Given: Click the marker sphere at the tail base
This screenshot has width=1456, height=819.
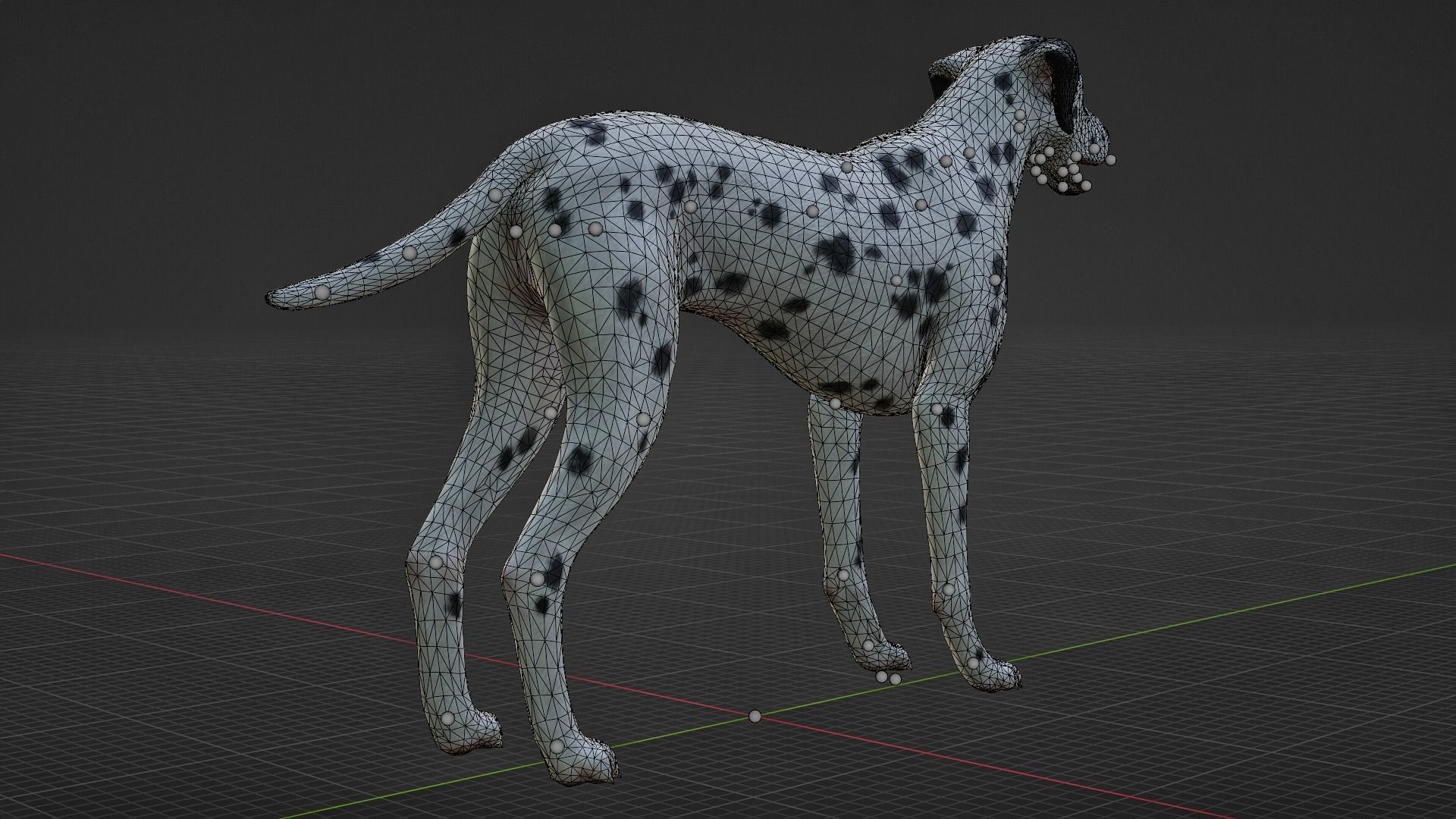Looking at the screenshot, I should (x=497, y=196).
